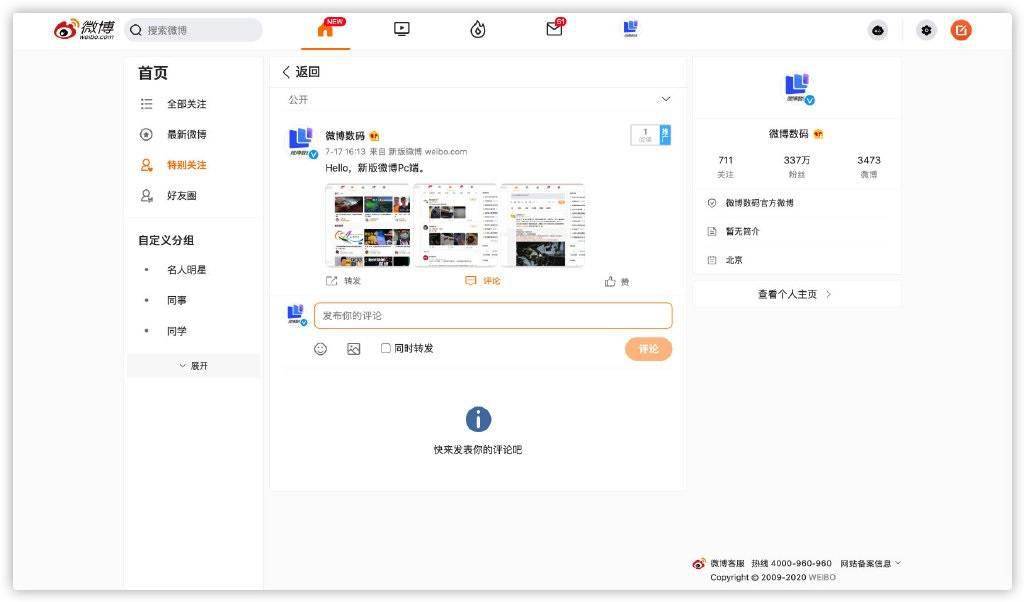View the 337万 粉丝 followers count
This screenshot has height=602, width=1024.
[x=797, y=166]
